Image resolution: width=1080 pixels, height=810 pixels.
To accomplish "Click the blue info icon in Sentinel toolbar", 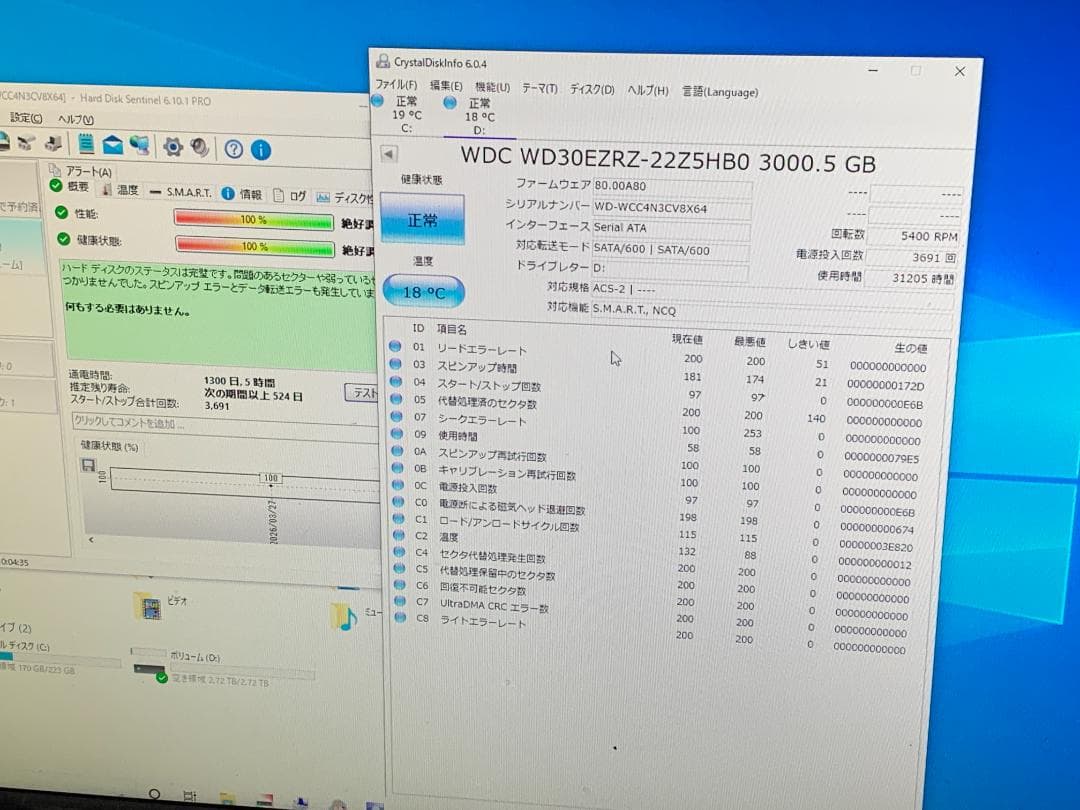I will 260,149.
